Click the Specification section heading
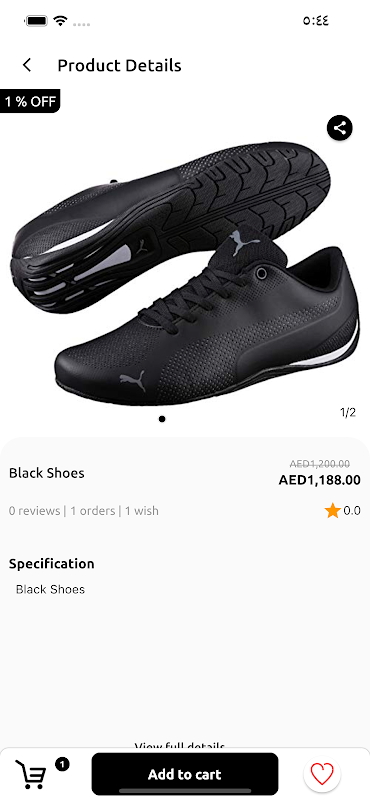Viewport: 370px width, 800px height. (x=52, y=564)
